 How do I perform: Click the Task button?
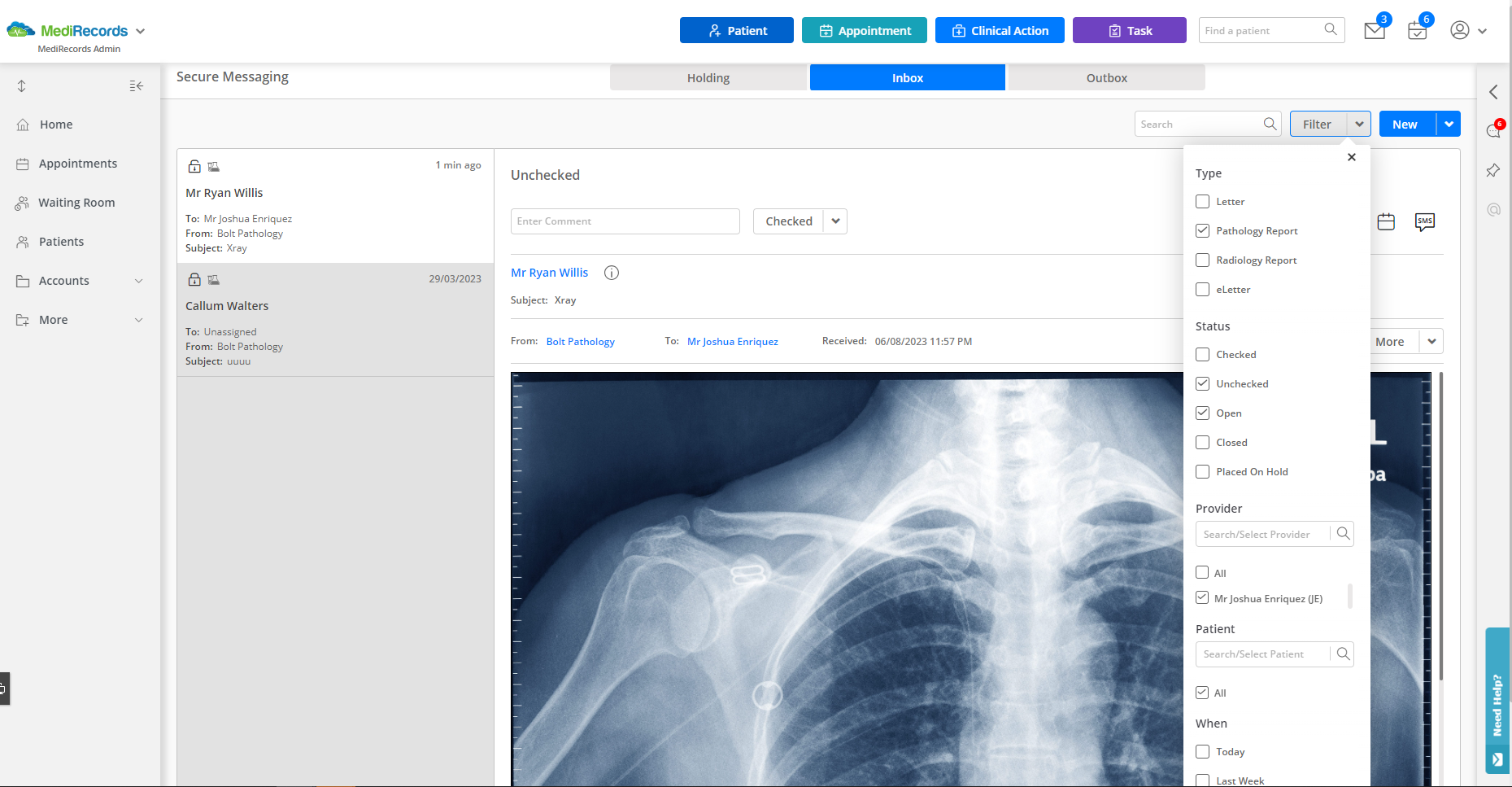[x=1130, y=30]
